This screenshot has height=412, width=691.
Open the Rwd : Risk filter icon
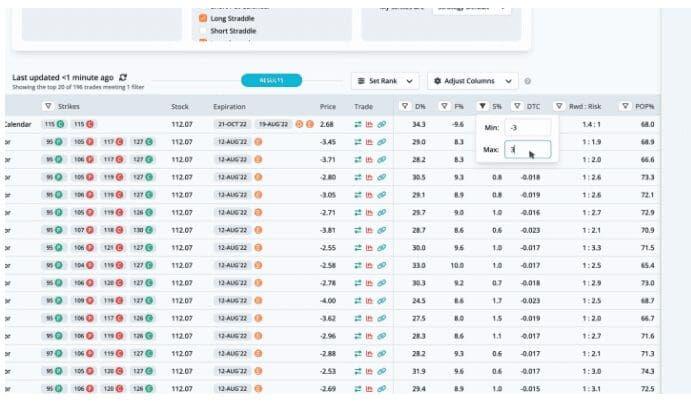pyautogui.click(x=559, y=106)
